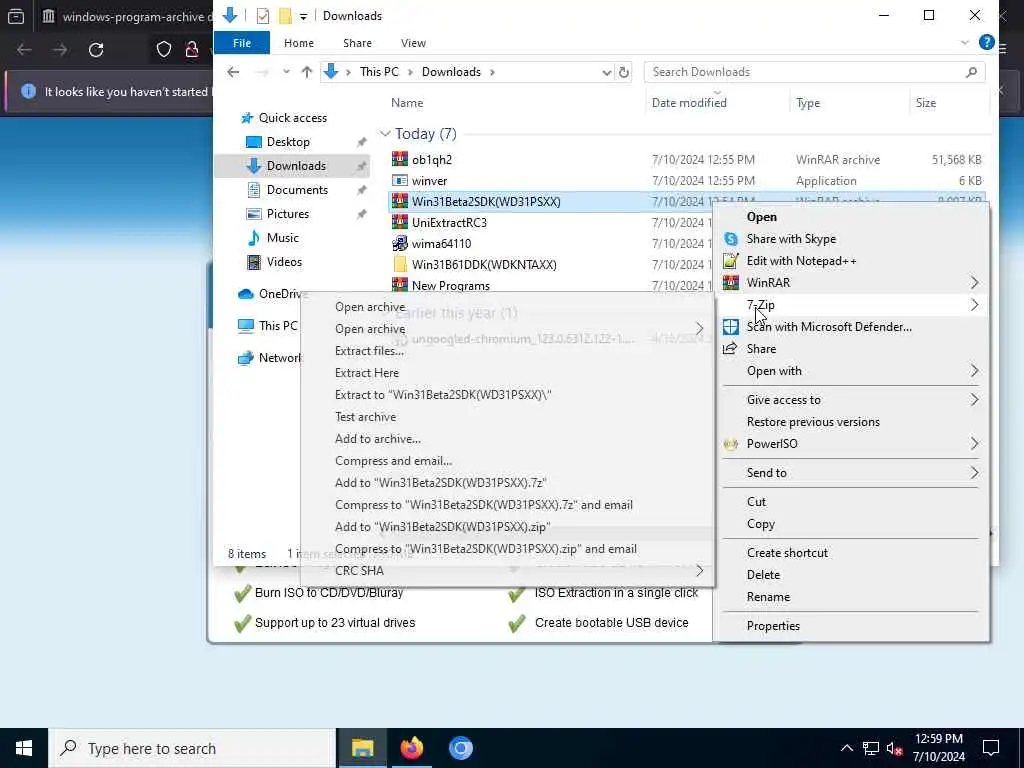This screenshot has height=768, width=1024.
Task: Reload the page in the browser window
Action: [96, 50]
